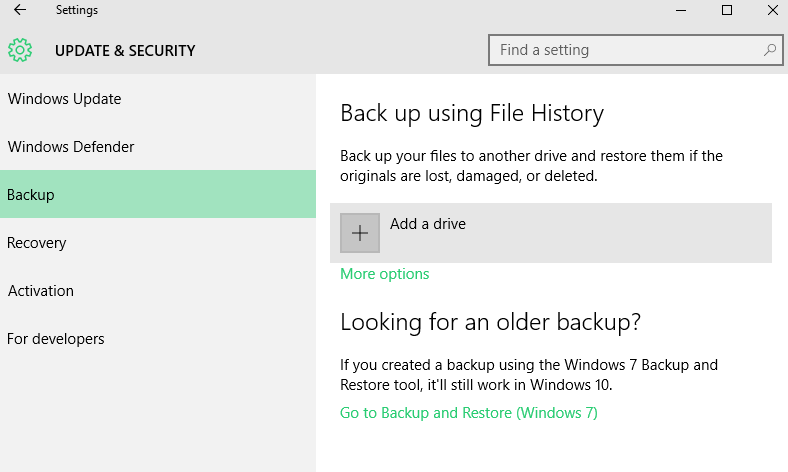
Task: Open the For developers section
Action: [158, 339]
